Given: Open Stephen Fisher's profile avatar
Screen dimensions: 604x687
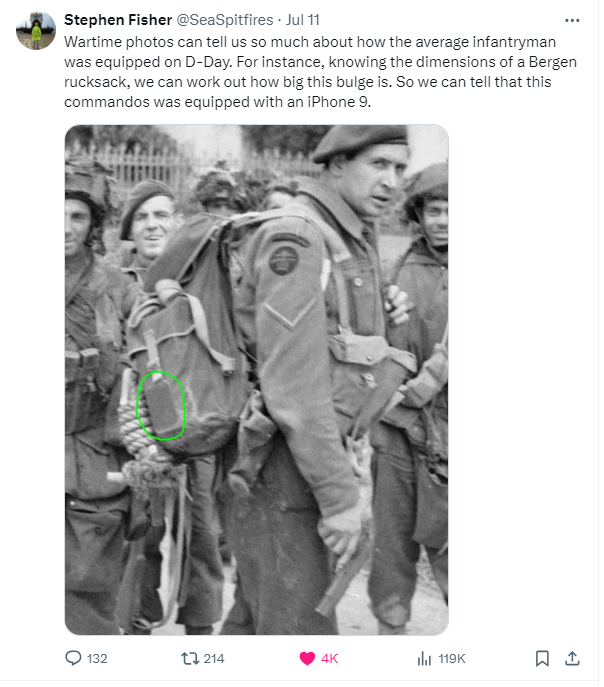Looking at the screenshot, I should [x=36, y=30].
